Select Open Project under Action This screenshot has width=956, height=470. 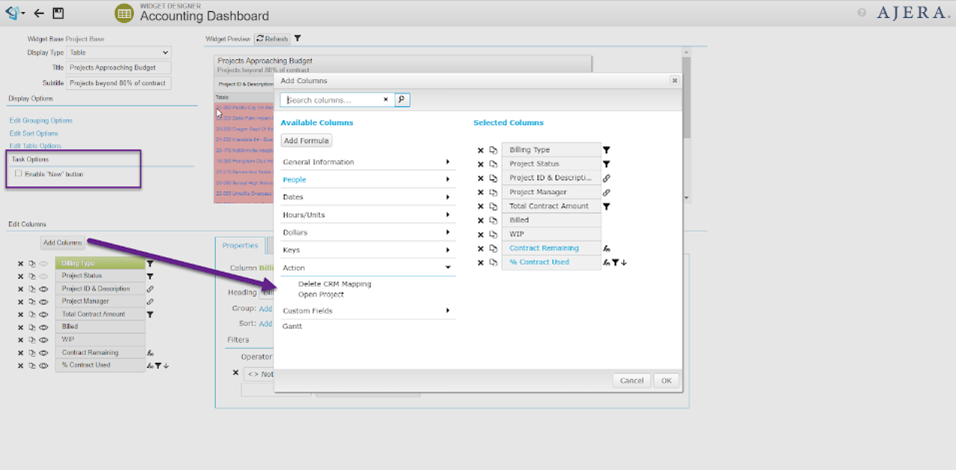point(320,295)
